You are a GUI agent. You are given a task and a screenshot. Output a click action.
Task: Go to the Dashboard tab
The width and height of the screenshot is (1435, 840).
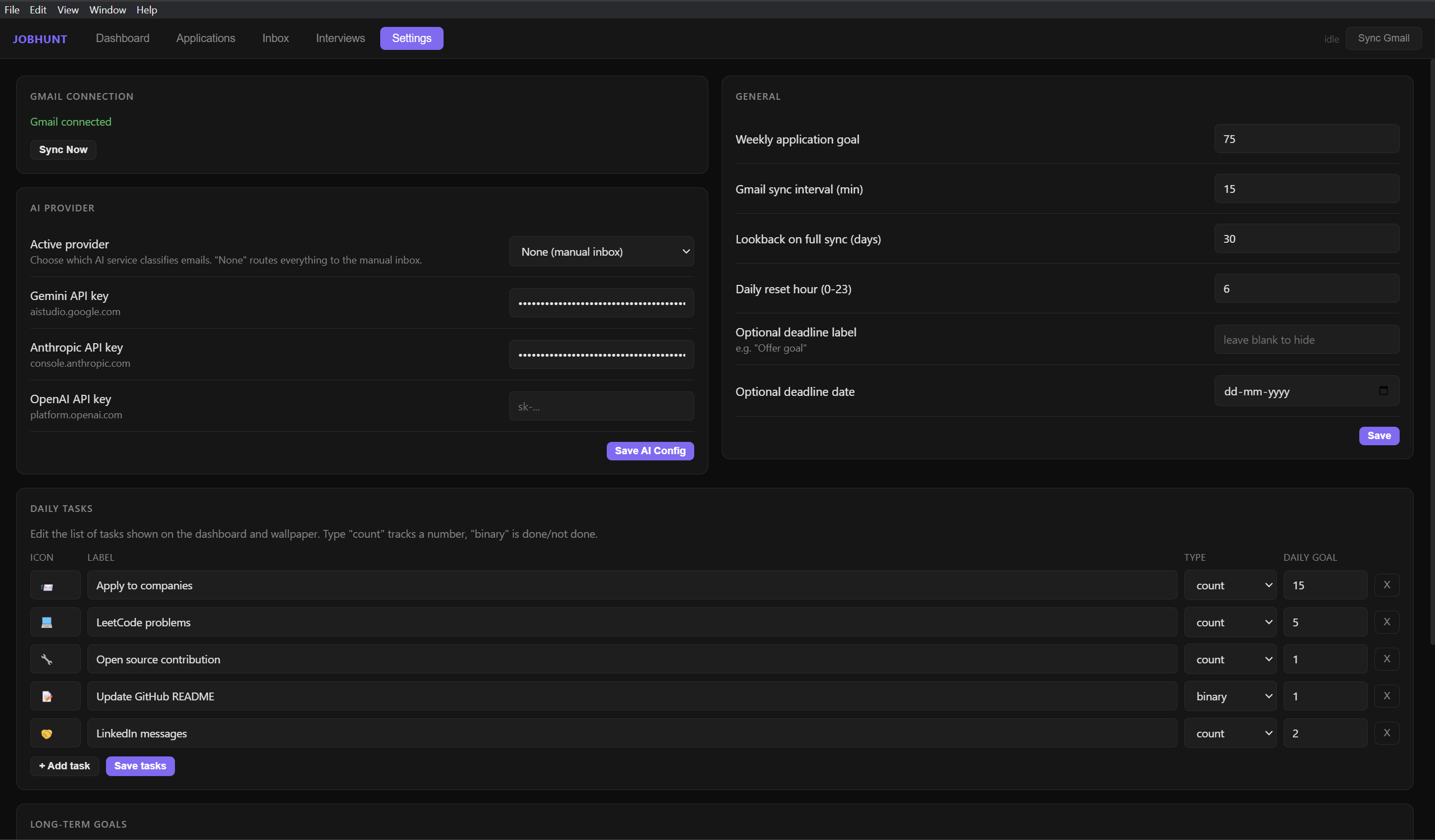(122, 38)
